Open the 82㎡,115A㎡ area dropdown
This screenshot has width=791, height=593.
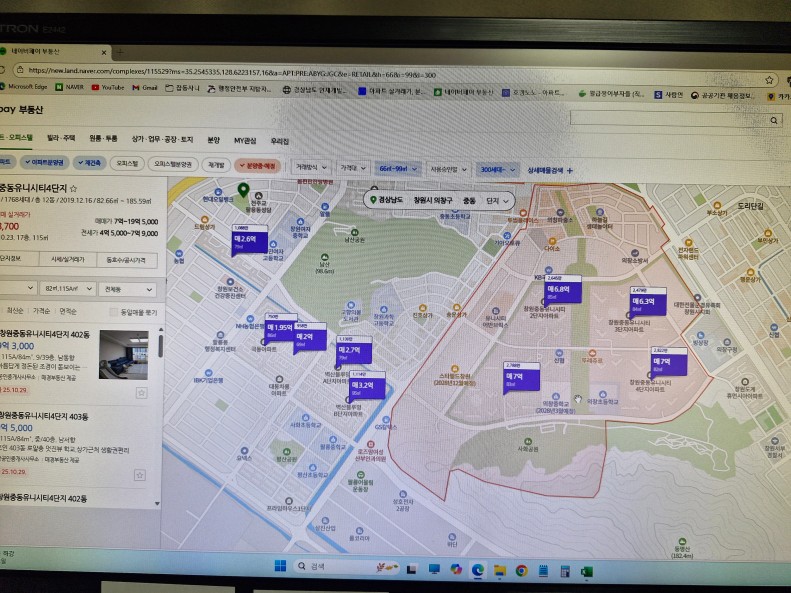click(68, 288)
